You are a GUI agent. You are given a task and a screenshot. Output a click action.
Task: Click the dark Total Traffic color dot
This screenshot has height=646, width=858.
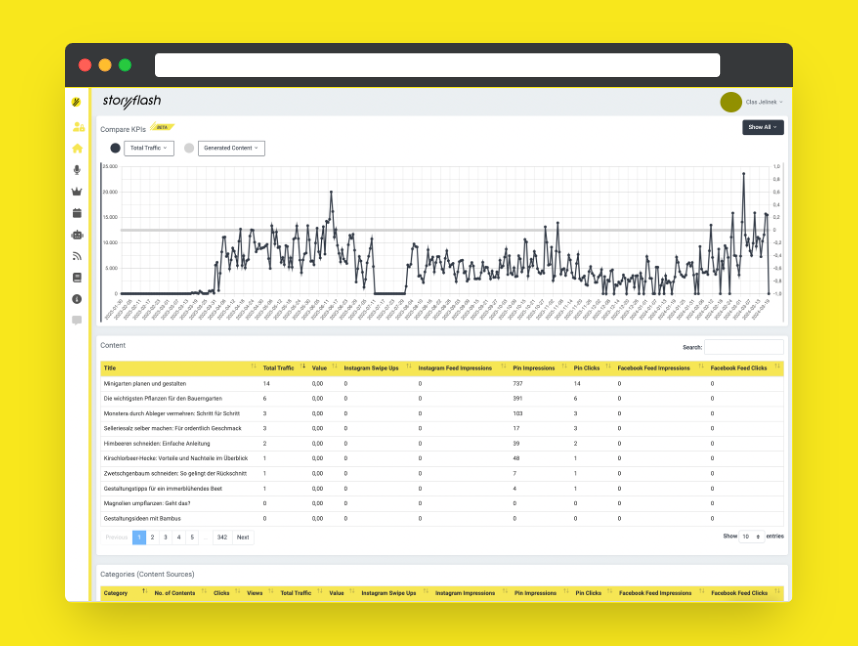pyautogui.click(x=115, y=148)
